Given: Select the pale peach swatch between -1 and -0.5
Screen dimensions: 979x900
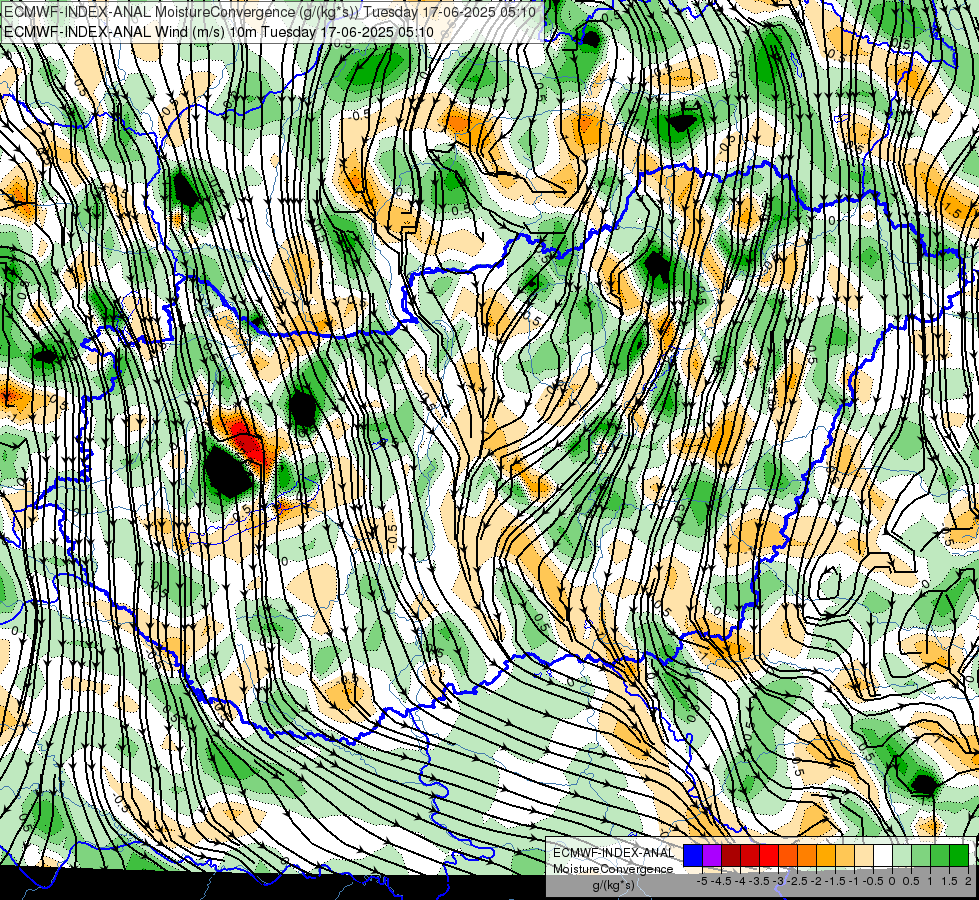Looking at the screenshot, I should (x=864, y=855).
